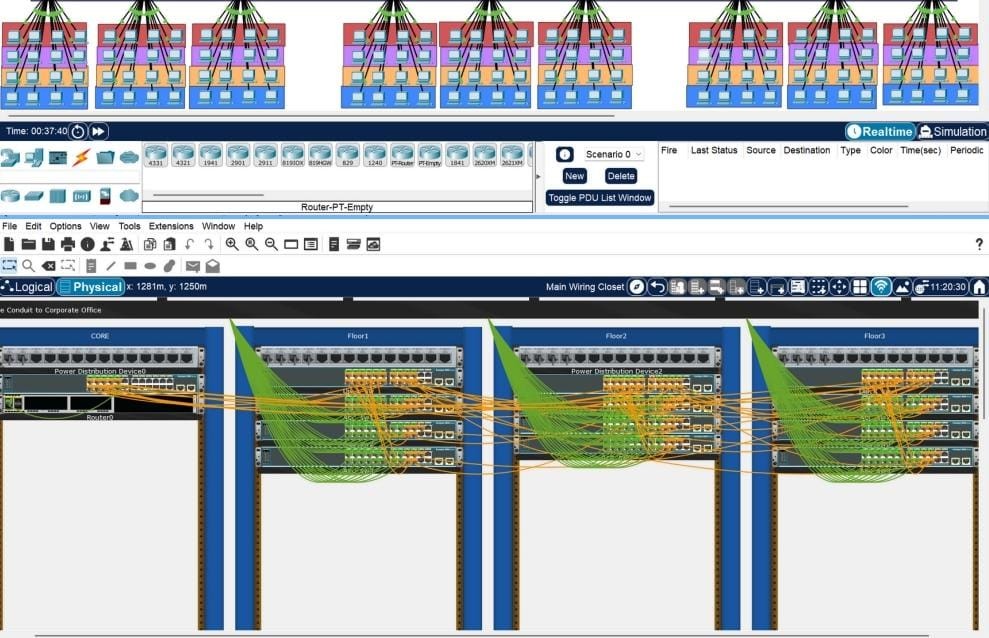Select the Connections lightning bolt category
The height and width of the screenshot is (638, 989).
(x=81, y=157)
